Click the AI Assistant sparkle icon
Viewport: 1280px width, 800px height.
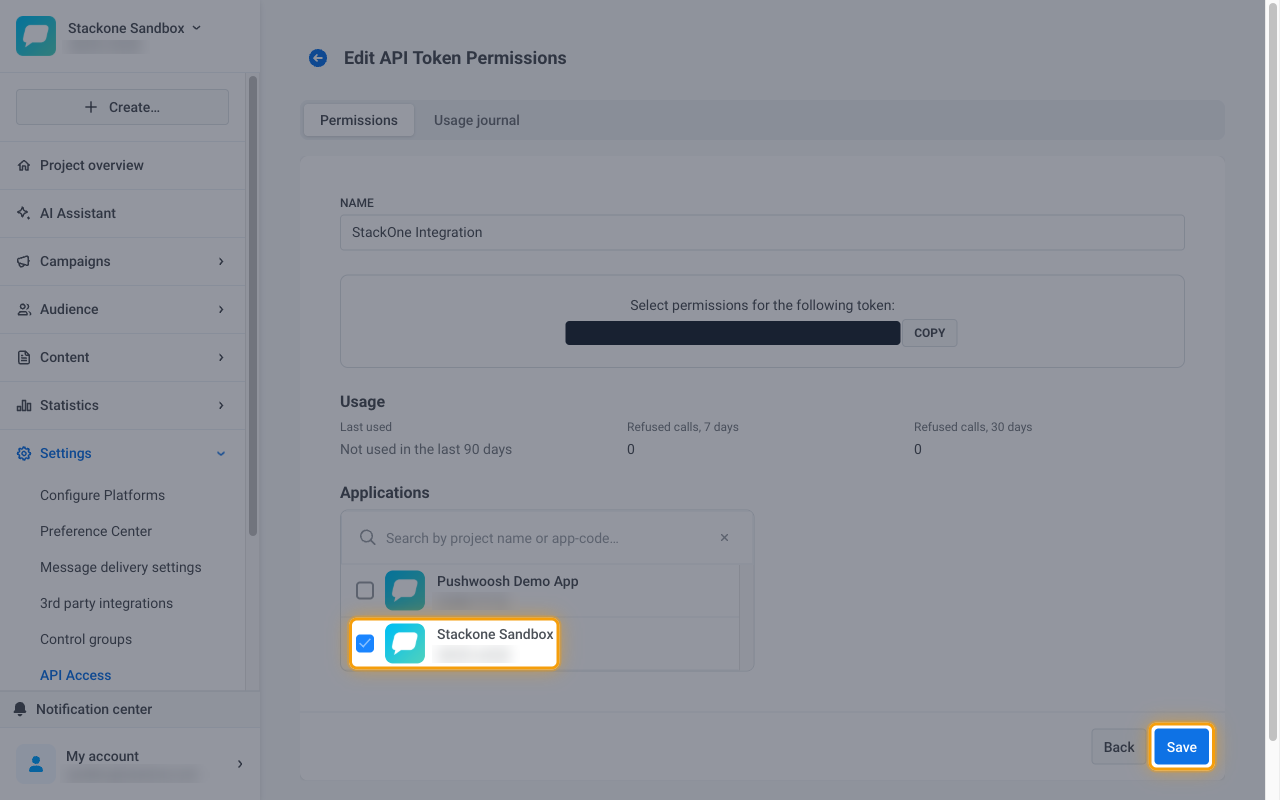pyautogui.click(x=24, y=213)
